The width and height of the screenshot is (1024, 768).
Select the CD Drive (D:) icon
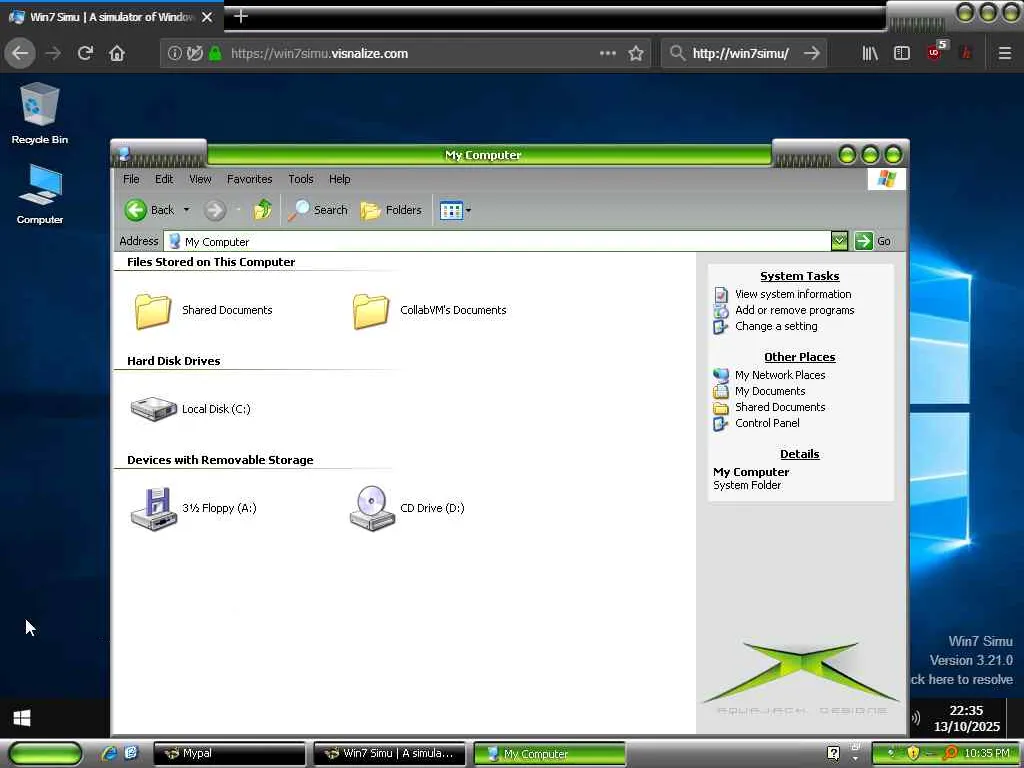coord(372,509)
